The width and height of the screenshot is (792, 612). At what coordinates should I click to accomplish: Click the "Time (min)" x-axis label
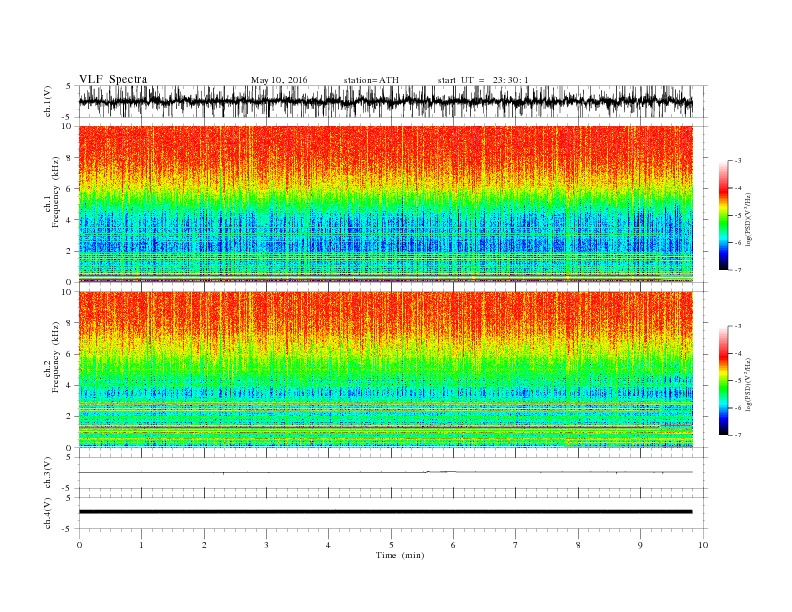pos(400,555)
